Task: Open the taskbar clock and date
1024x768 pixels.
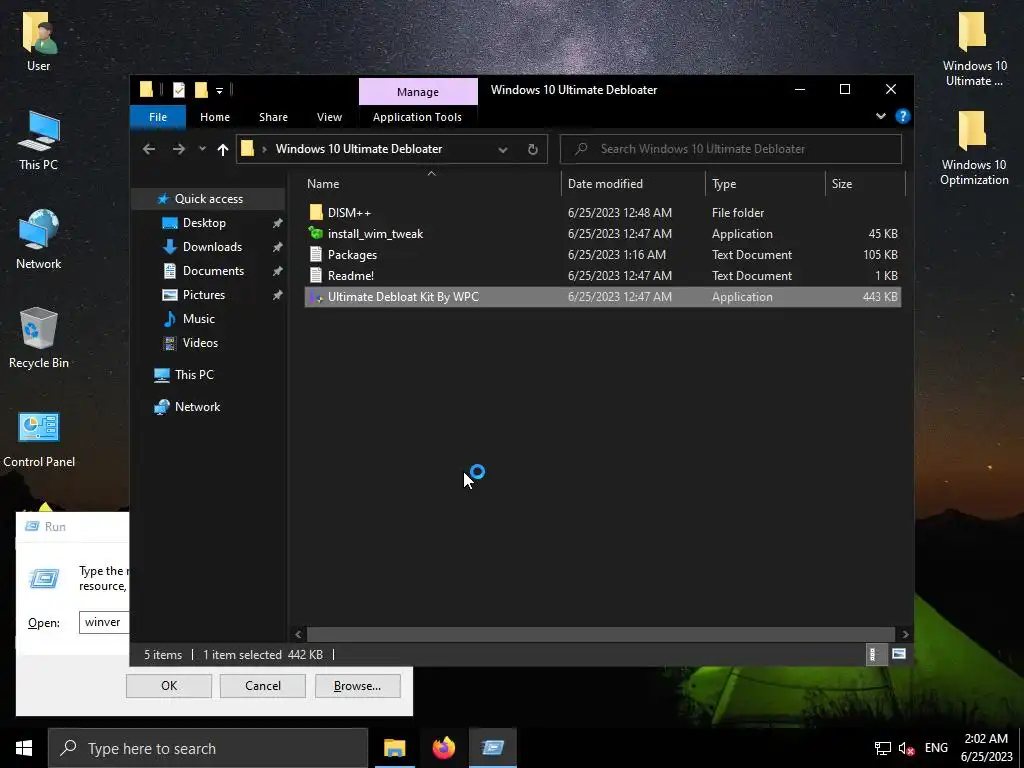Action: point(986,748)
